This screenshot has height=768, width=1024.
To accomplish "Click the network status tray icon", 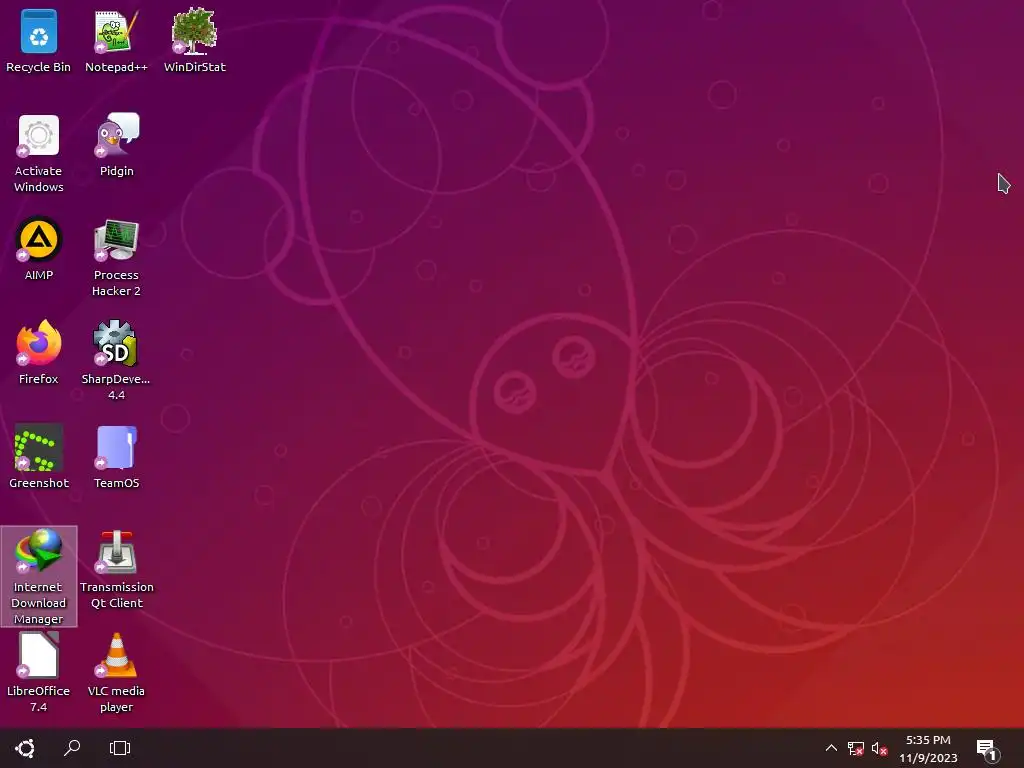I will click(856, 748).
